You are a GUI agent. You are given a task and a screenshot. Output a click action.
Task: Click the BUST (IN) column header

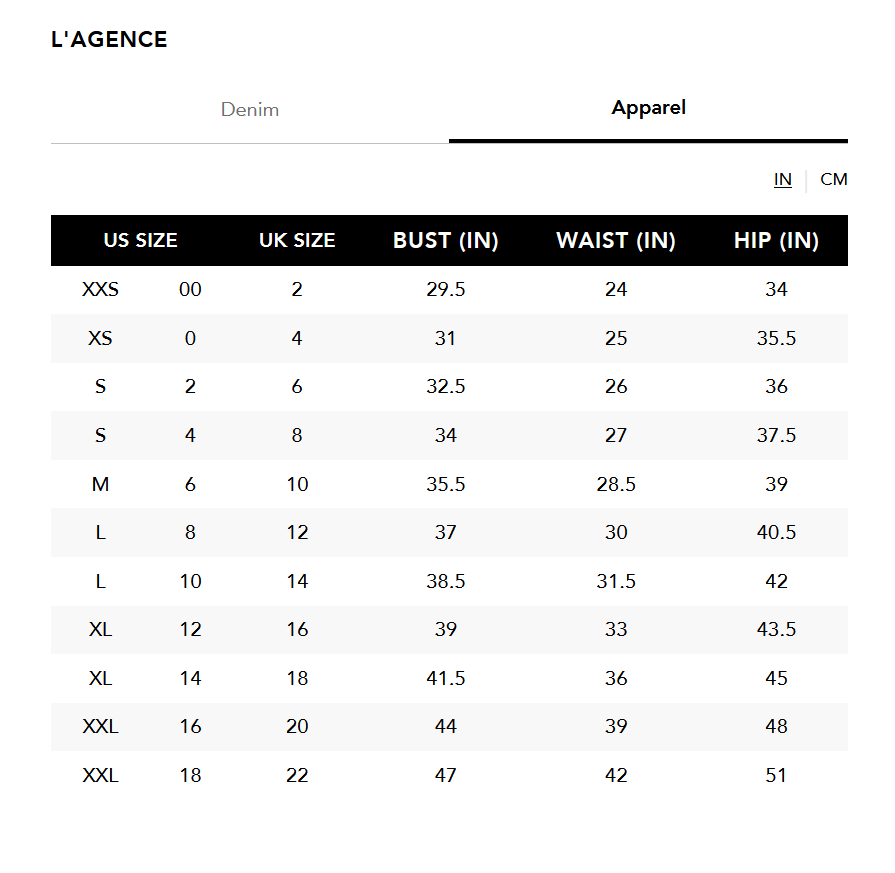click(445, 241)
